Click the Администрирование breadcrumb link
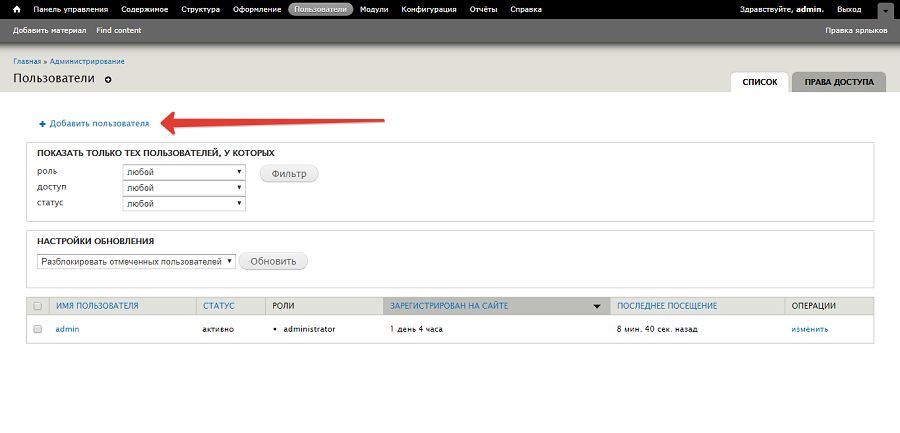This screenshot has height=433, width=900. click(x=87, y=61)
